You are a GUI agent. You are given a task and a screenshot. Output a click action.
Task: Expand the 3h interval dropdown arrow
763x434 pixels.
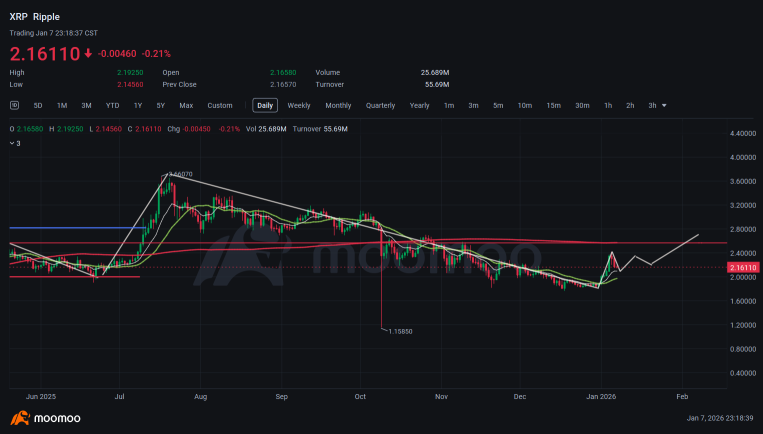pyautogui.click(x=664, y=106)
